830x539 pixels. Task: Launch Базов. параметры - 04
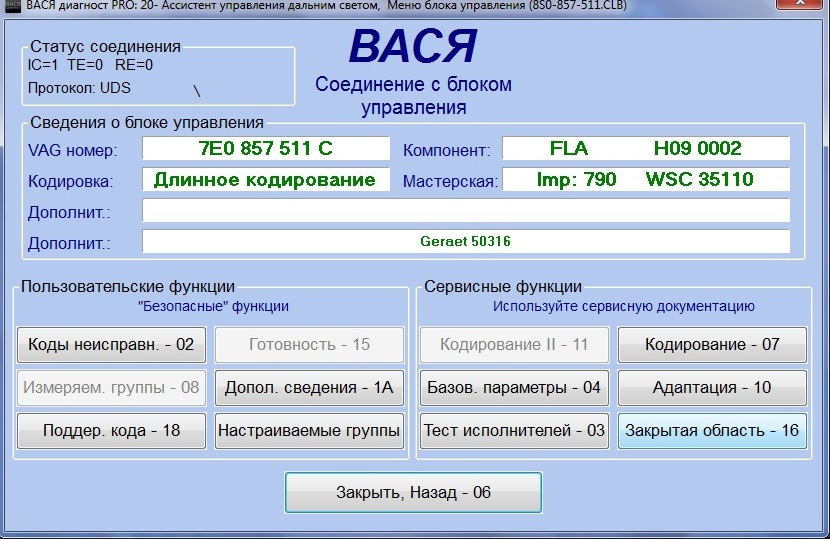point(515,388)
